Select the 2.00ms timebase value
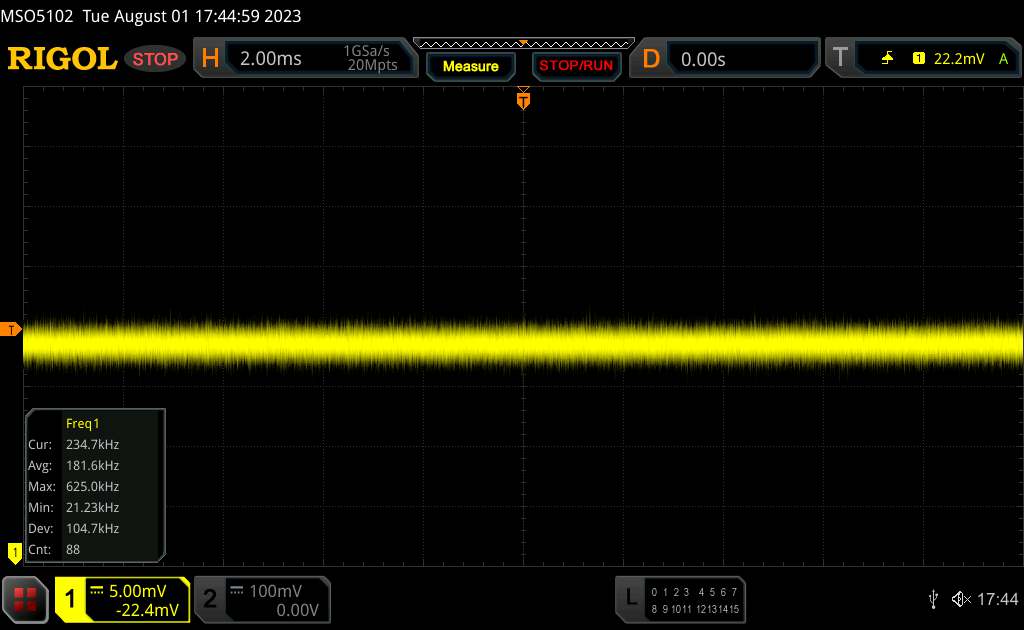This screenshot has width=1024, height=630. (x=270, y=59)
